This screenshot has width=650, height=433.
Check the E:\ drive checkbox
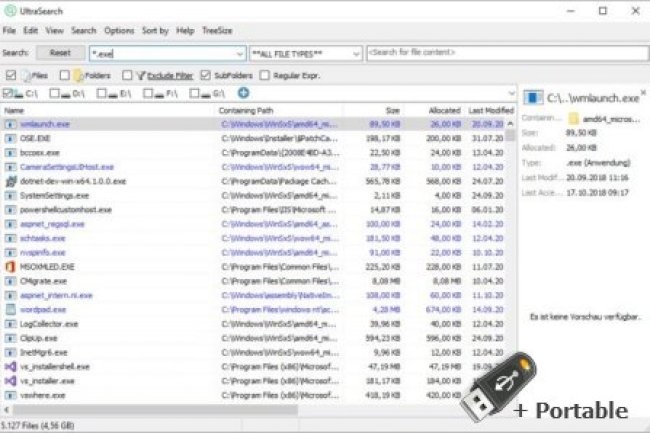(102, 93)
